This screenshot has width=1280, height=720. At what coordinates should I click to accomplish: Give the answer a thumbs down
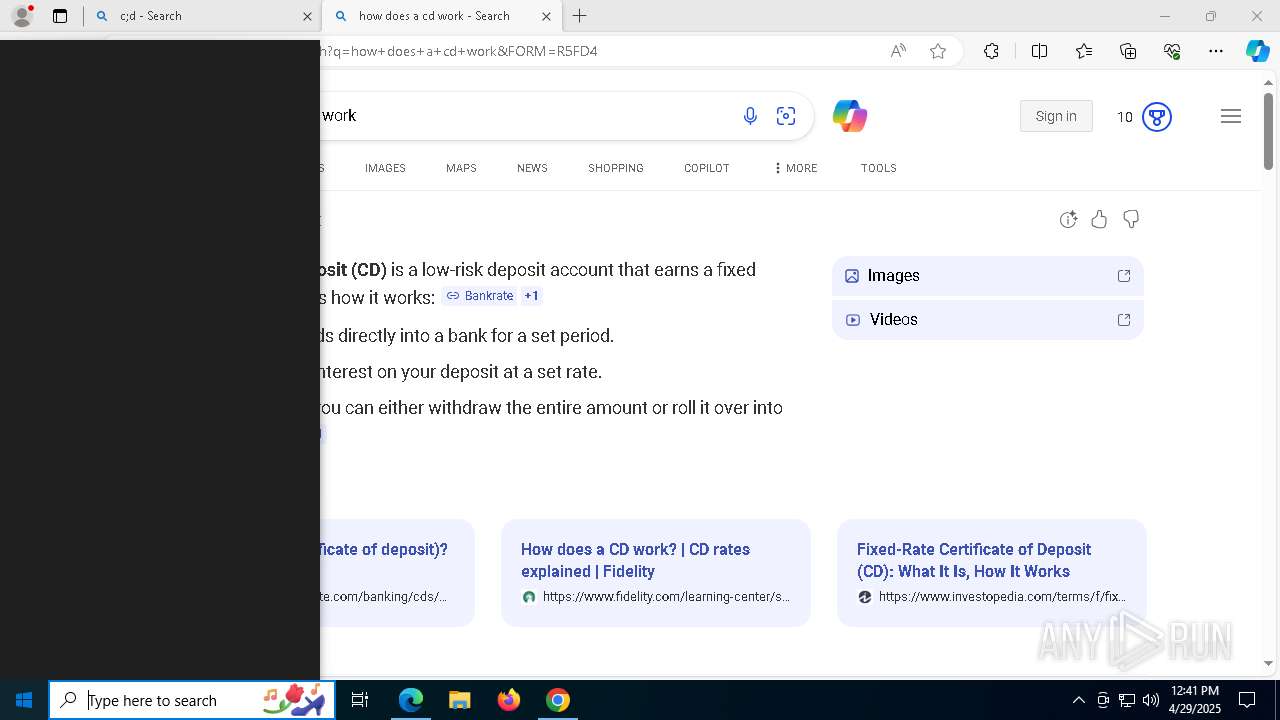pos(1131,219)
